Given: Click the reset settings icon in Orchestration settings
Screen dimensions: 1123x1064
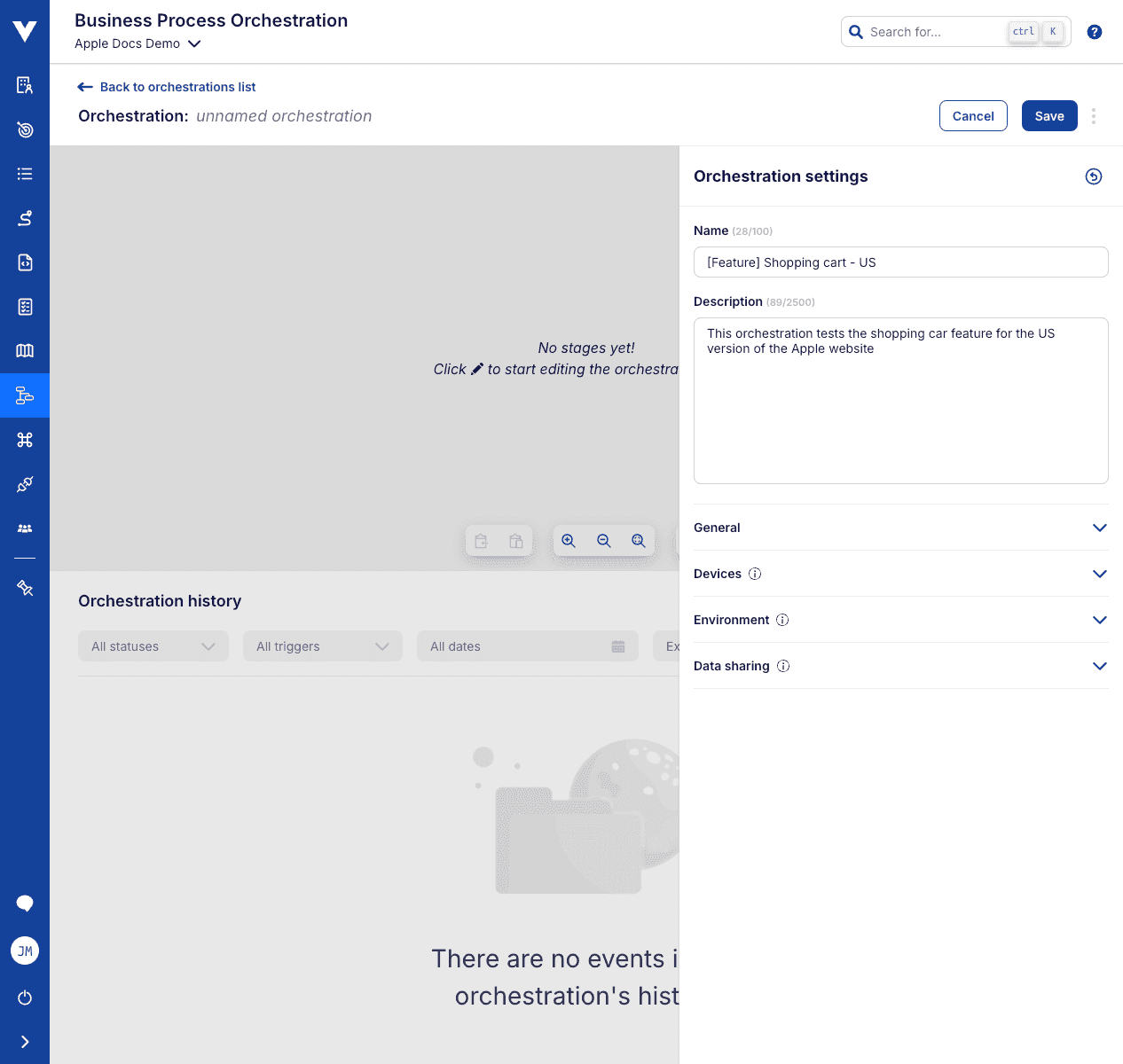Looking at the screenshot, I should coord(1094,176).
